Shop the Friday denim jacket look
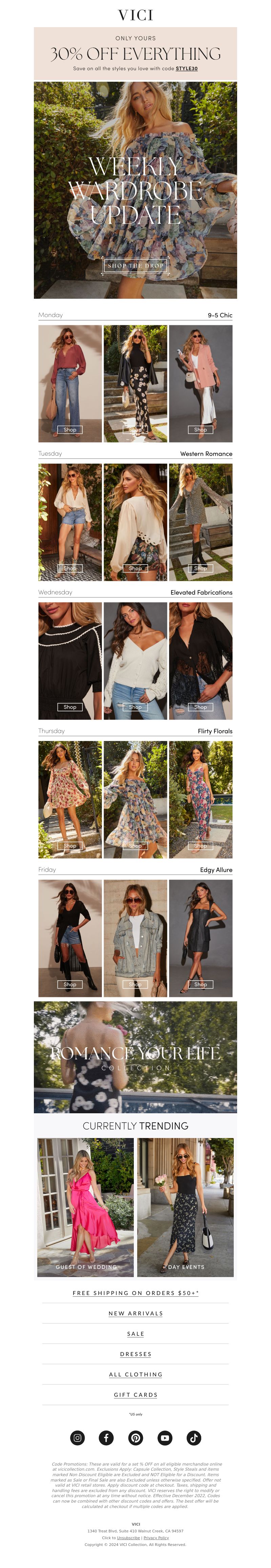Image resolution: width=271 pixels, height=1568 pixels. pyautogui.click(x=135, y=984)
